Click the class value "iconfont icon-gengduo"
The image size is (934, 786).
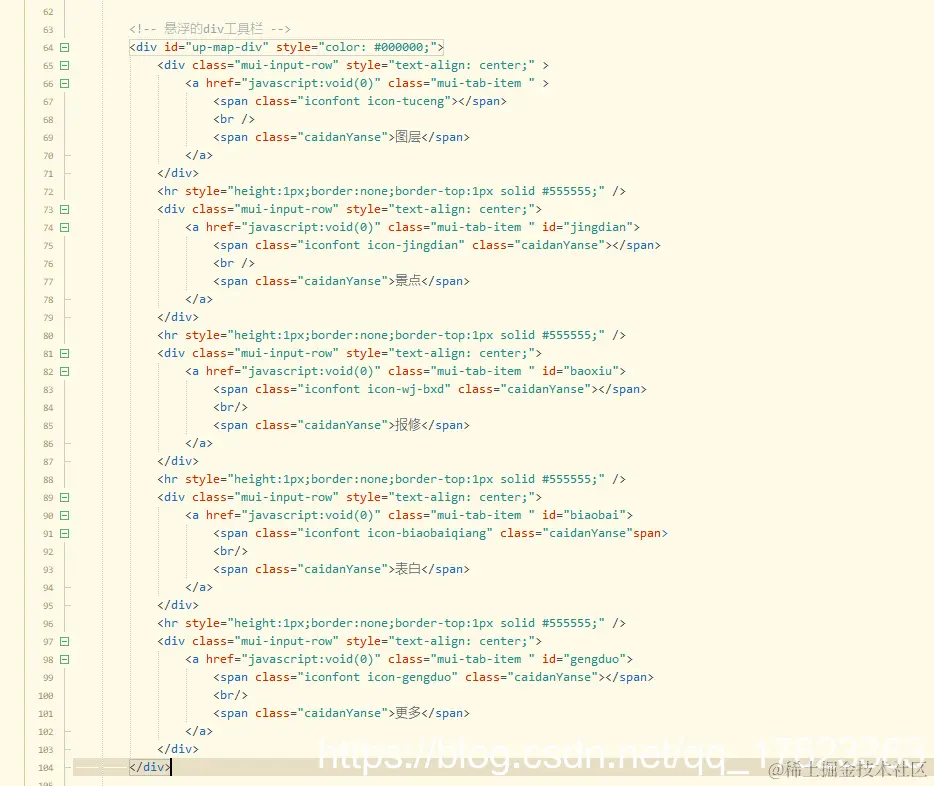378,678
